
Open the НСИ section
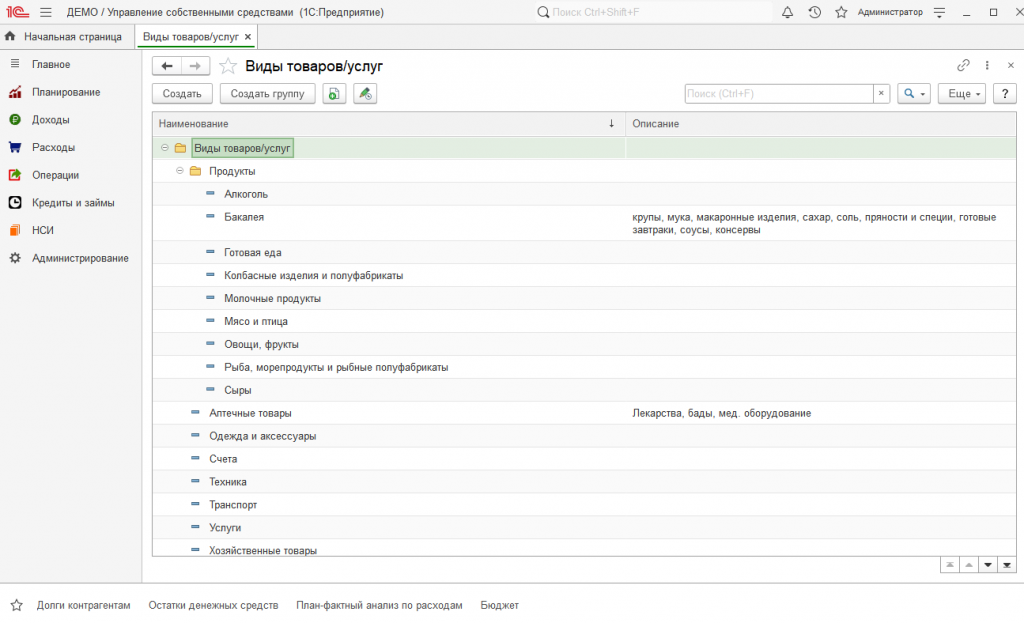[x=42, y=230]
